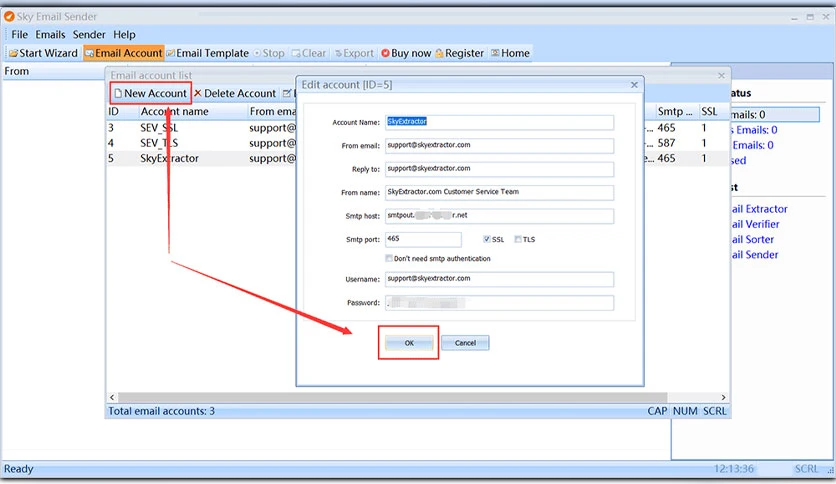Click the Home toolbar button
This screenshot has height=484, width=836.
[x=510, y=53]
